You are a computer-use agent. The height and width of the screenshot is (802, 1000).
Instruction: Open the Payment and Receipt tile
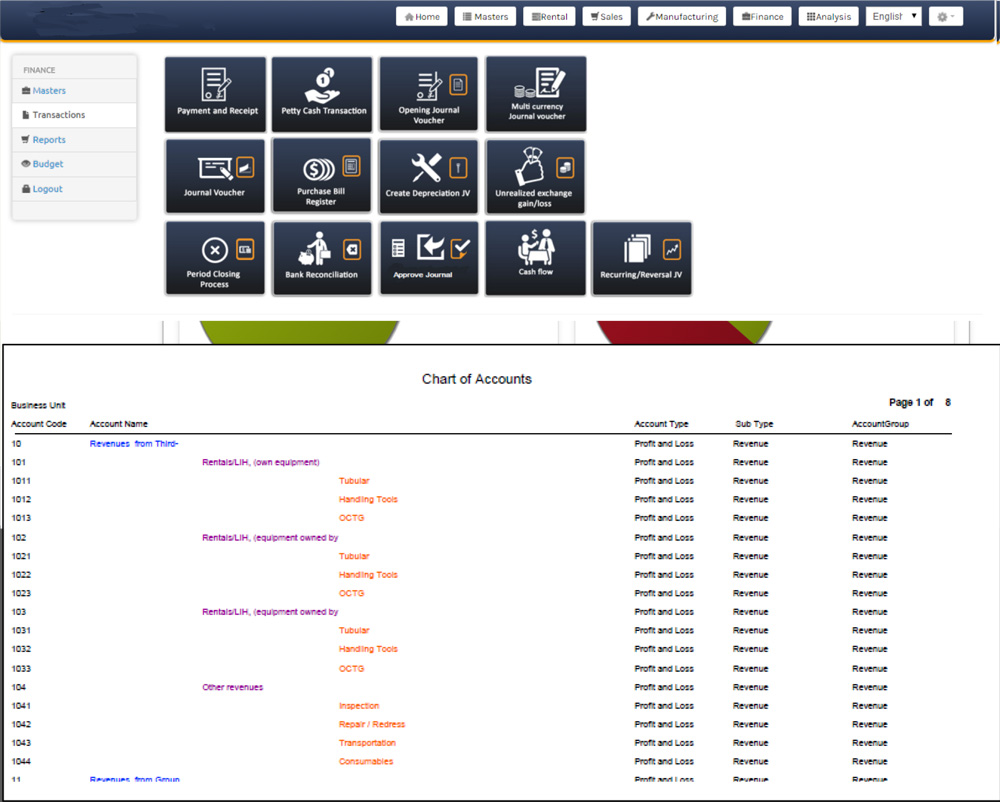coord(215,94)
